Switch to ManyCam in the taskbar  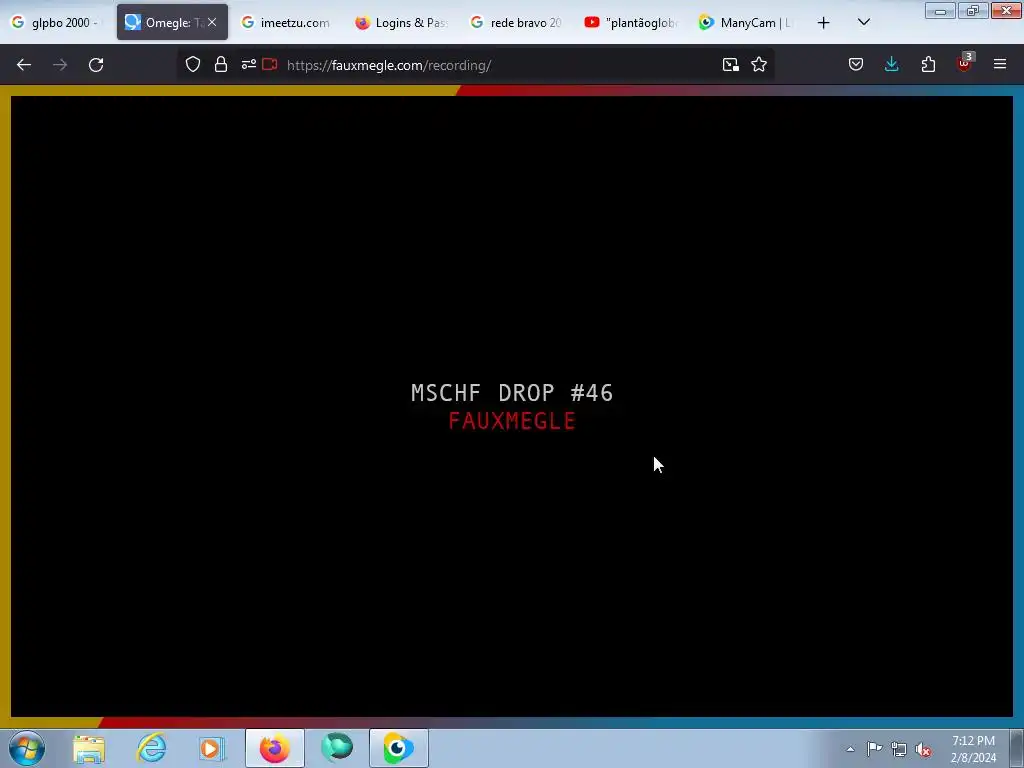[x=399, y=748]
